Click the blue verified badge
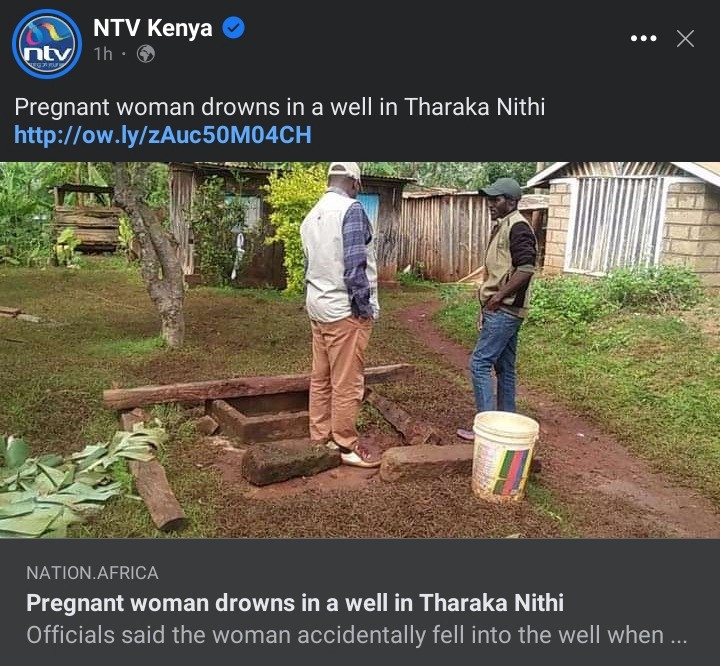The width and height of the screenshot is (720, 666). [x=234, y=28]
